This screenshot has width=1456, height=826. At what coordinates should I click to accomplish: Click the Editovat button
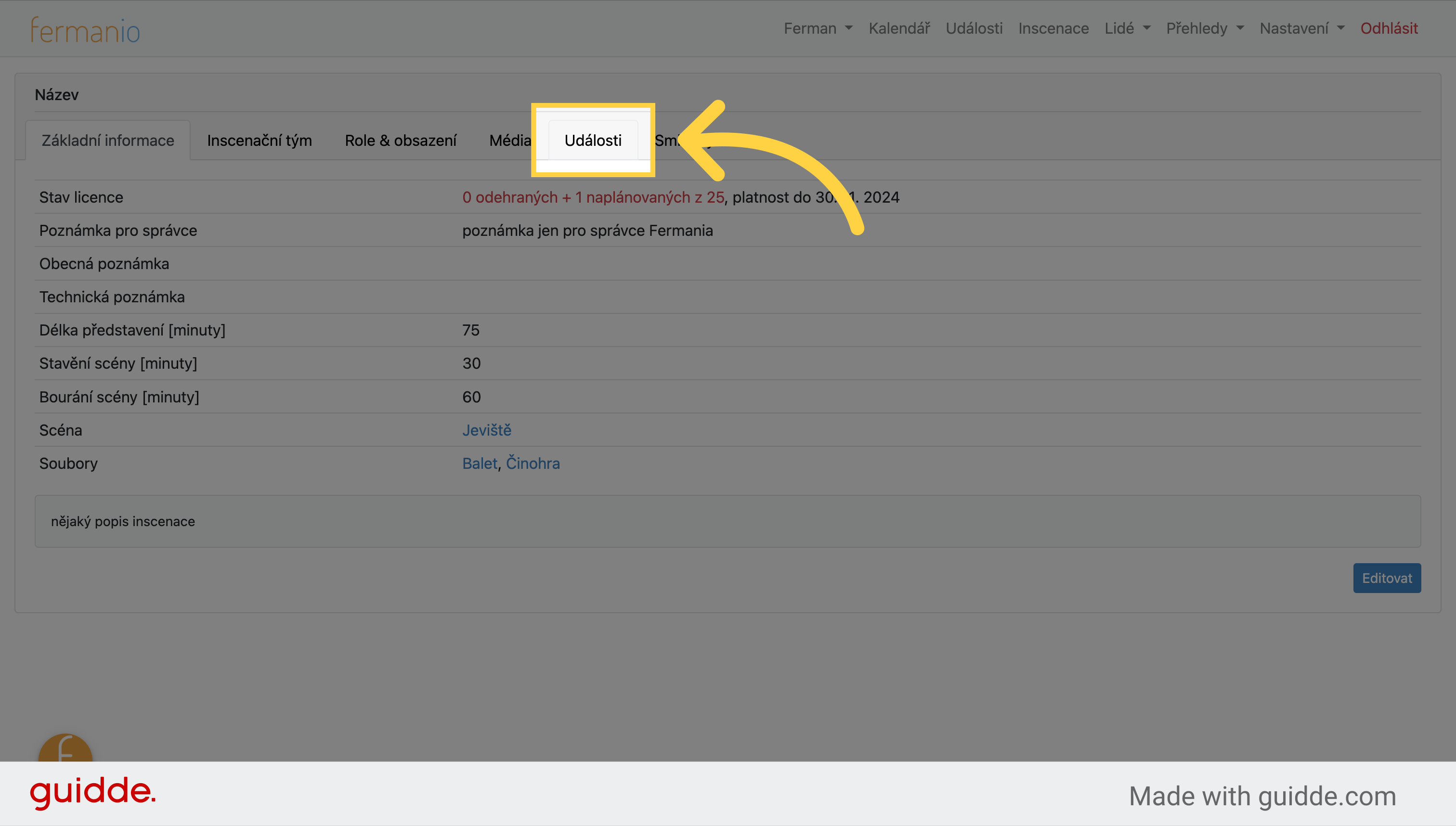pos(1387,578)
